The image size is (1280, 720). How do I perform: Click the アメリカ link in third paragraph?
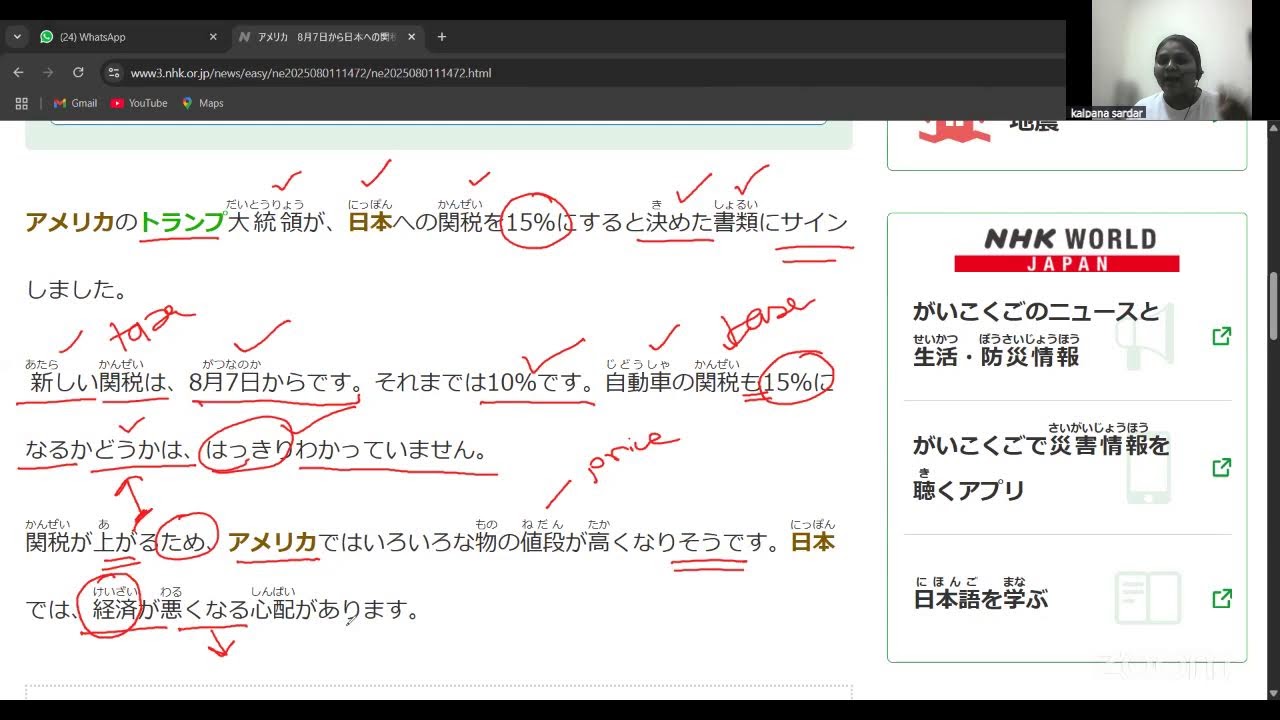(x=272, y=543)
